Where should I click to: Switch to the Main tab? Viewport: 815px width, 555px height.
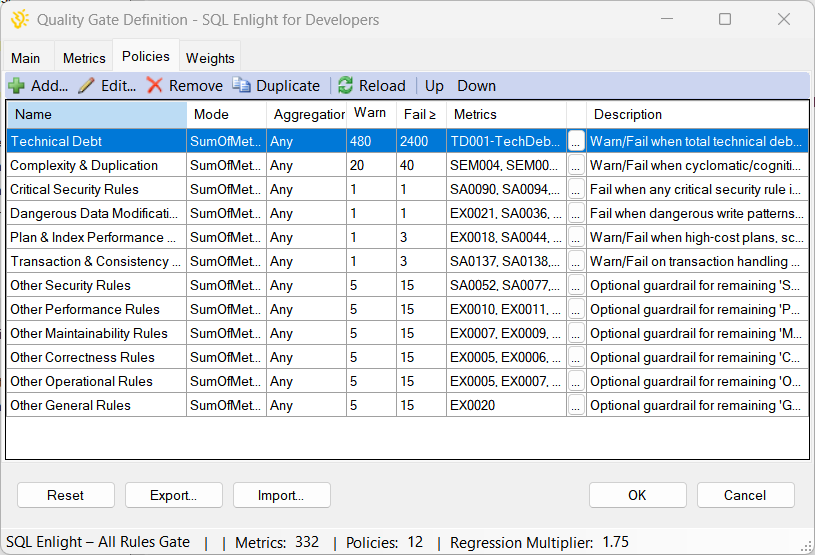click(26, 58)
